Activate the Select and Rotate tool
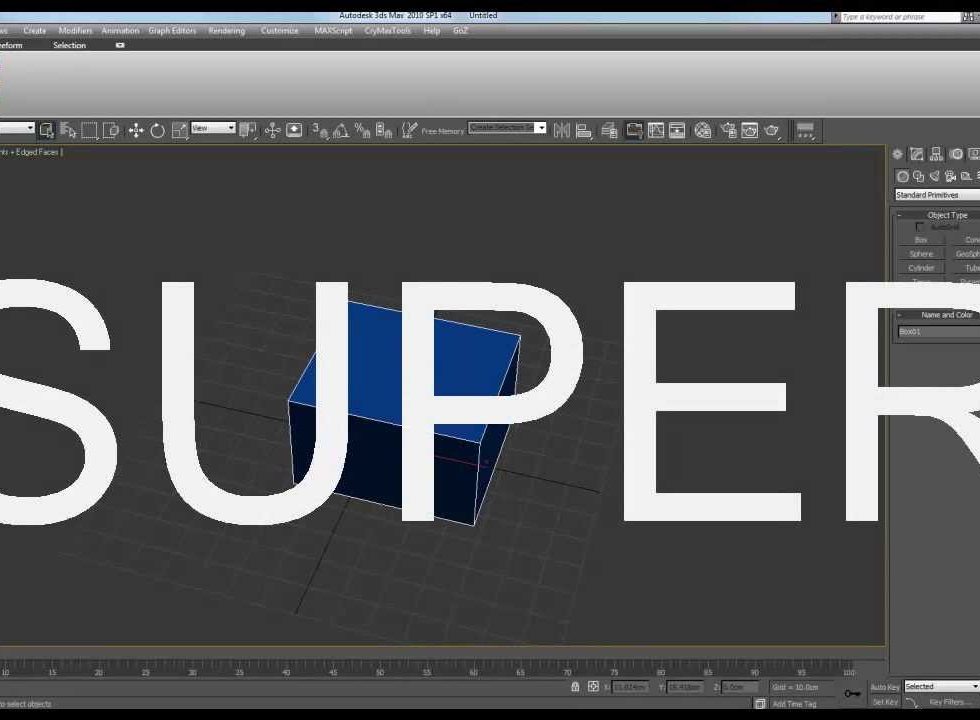 tap(158, 131)
